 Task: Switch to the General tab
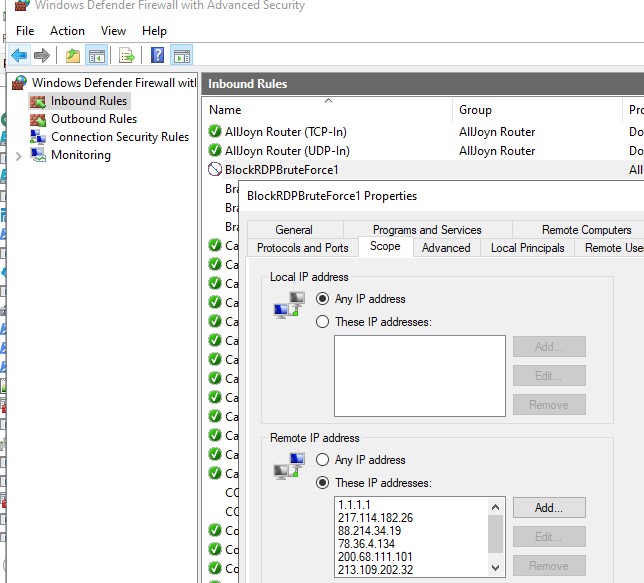pos(294,230)
